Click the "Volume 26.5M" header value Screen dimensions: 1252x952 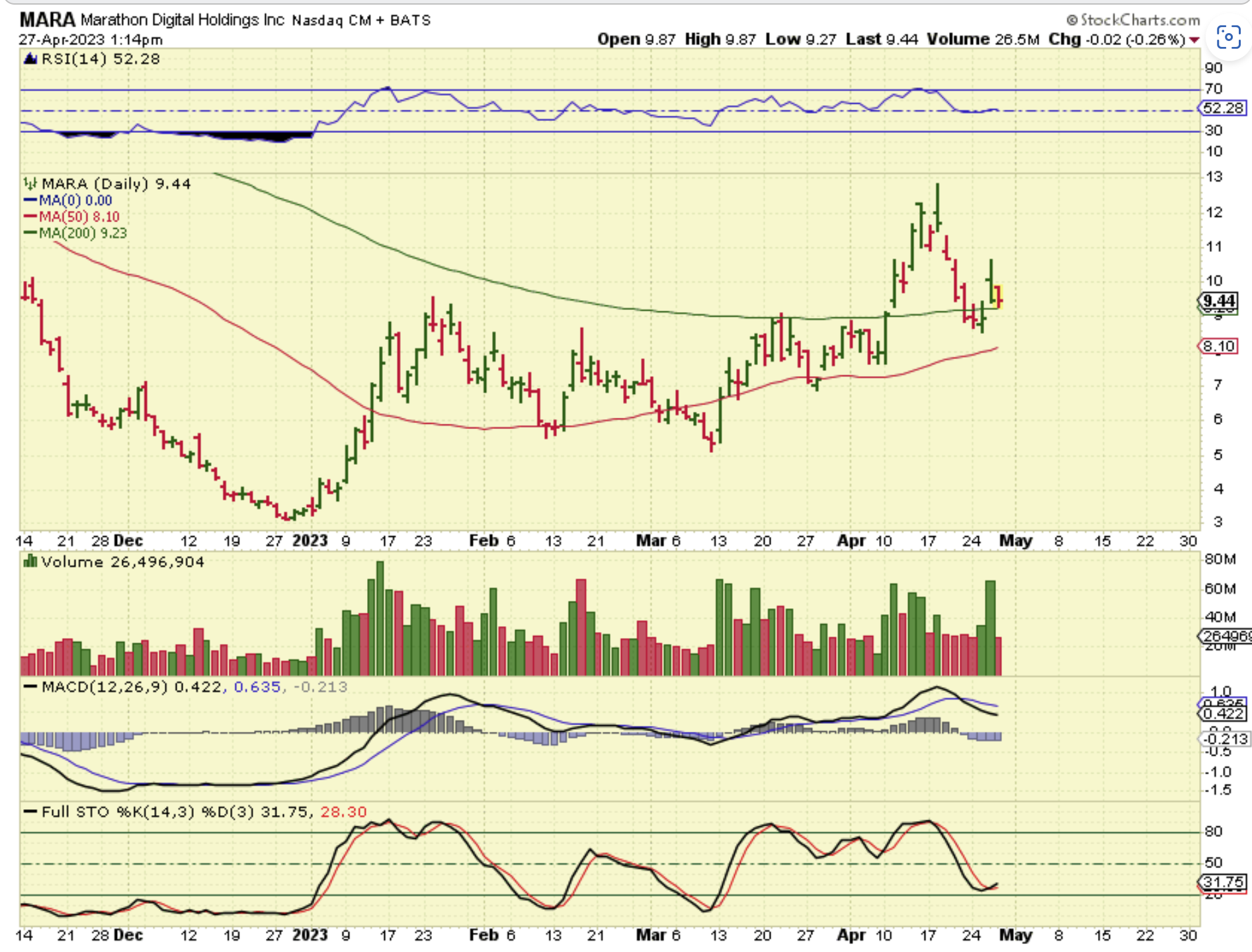tap(983, 40)
